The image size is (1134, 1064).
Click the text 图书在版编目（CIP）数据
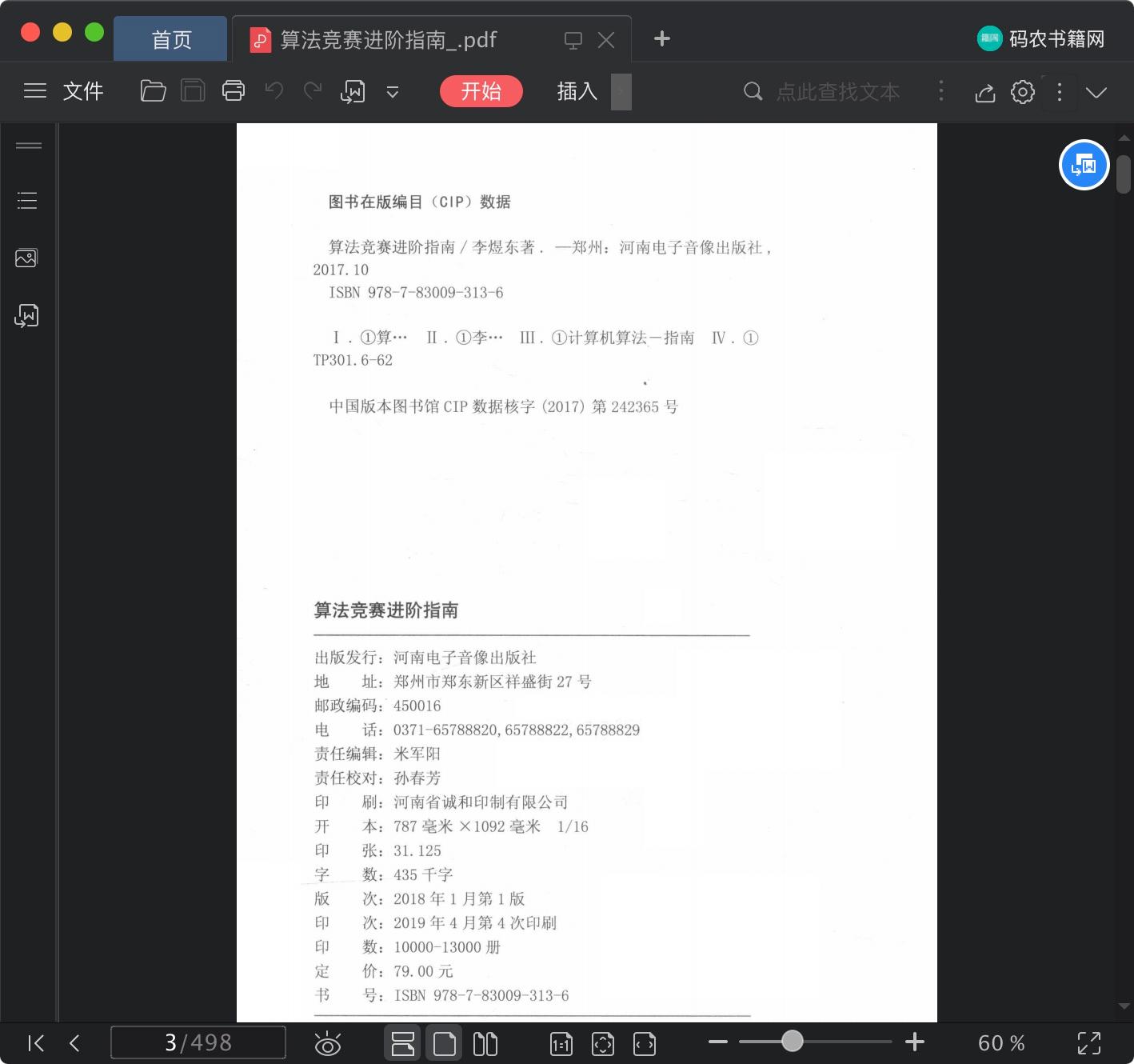click(x=420, y=202)
